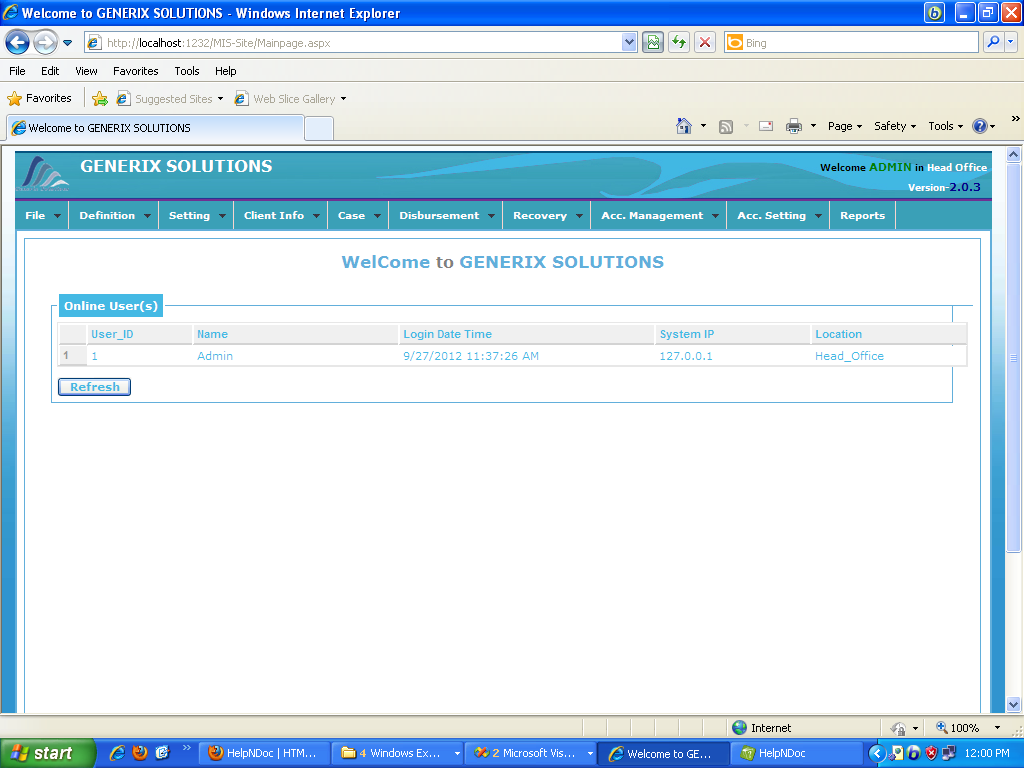
Task: Click inside the URL address field
Action: (x=360, y=43)
